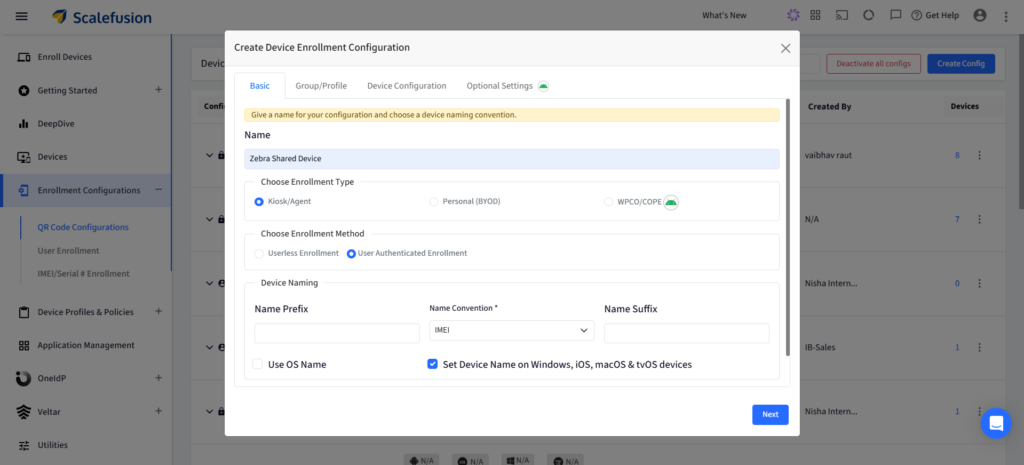
Task: Open row options for N/A config
Action: pyautogui.click(x=979, y=219)
